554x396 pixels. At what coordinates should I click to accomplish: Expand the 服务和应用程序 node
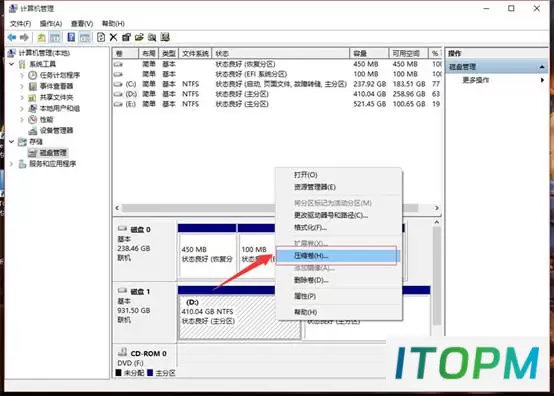coord(11,164)
